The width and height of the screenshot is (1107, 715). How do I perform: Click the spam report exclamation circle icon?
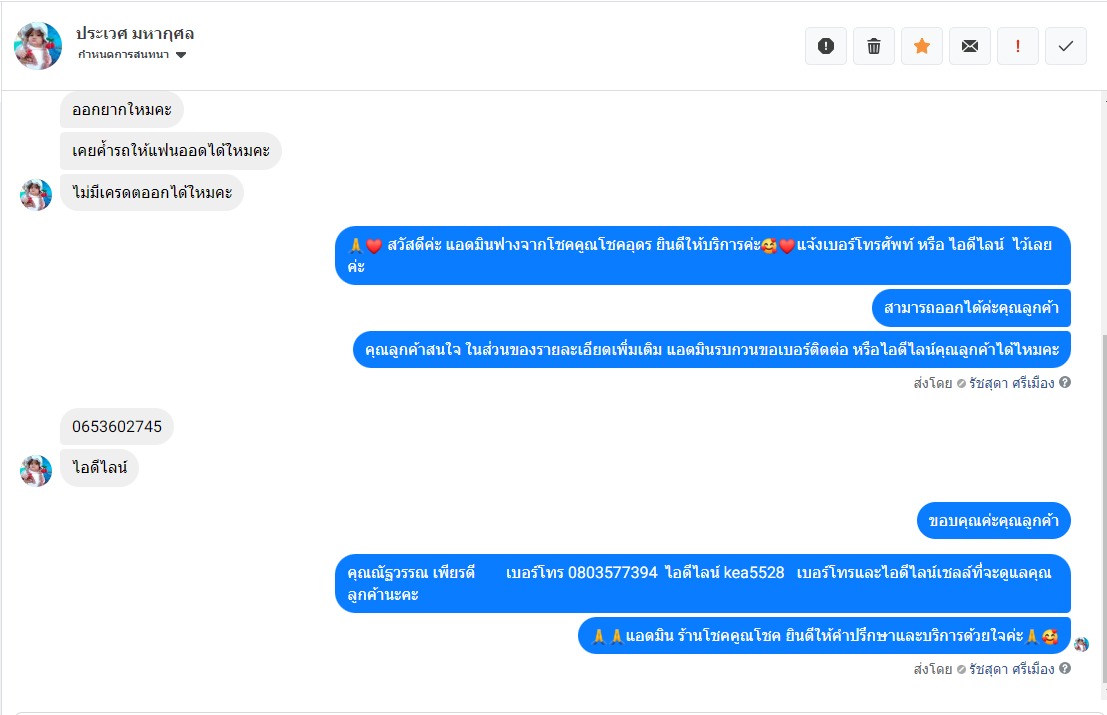tap(826, 47)
